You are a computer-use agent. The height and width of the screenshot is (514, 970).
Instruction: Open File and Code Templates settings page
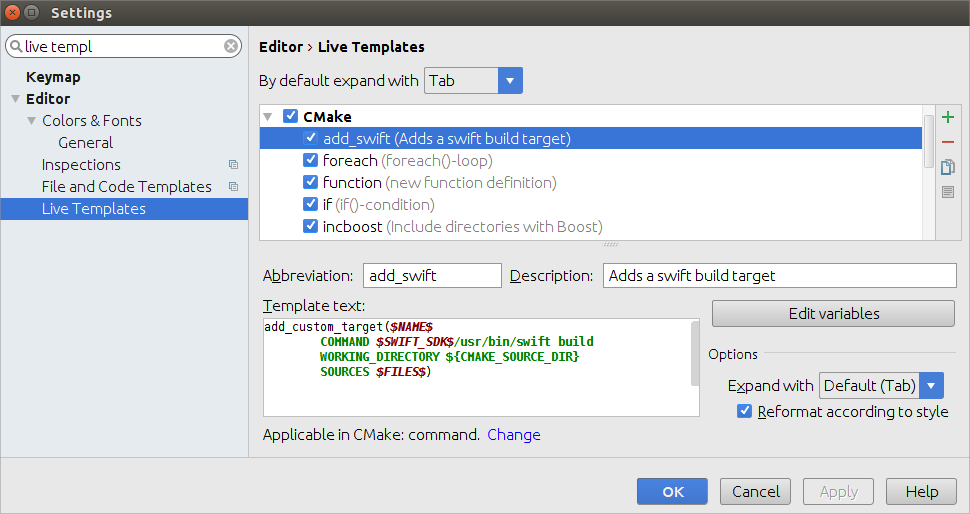pyautogui.click(x=126, y=187)
